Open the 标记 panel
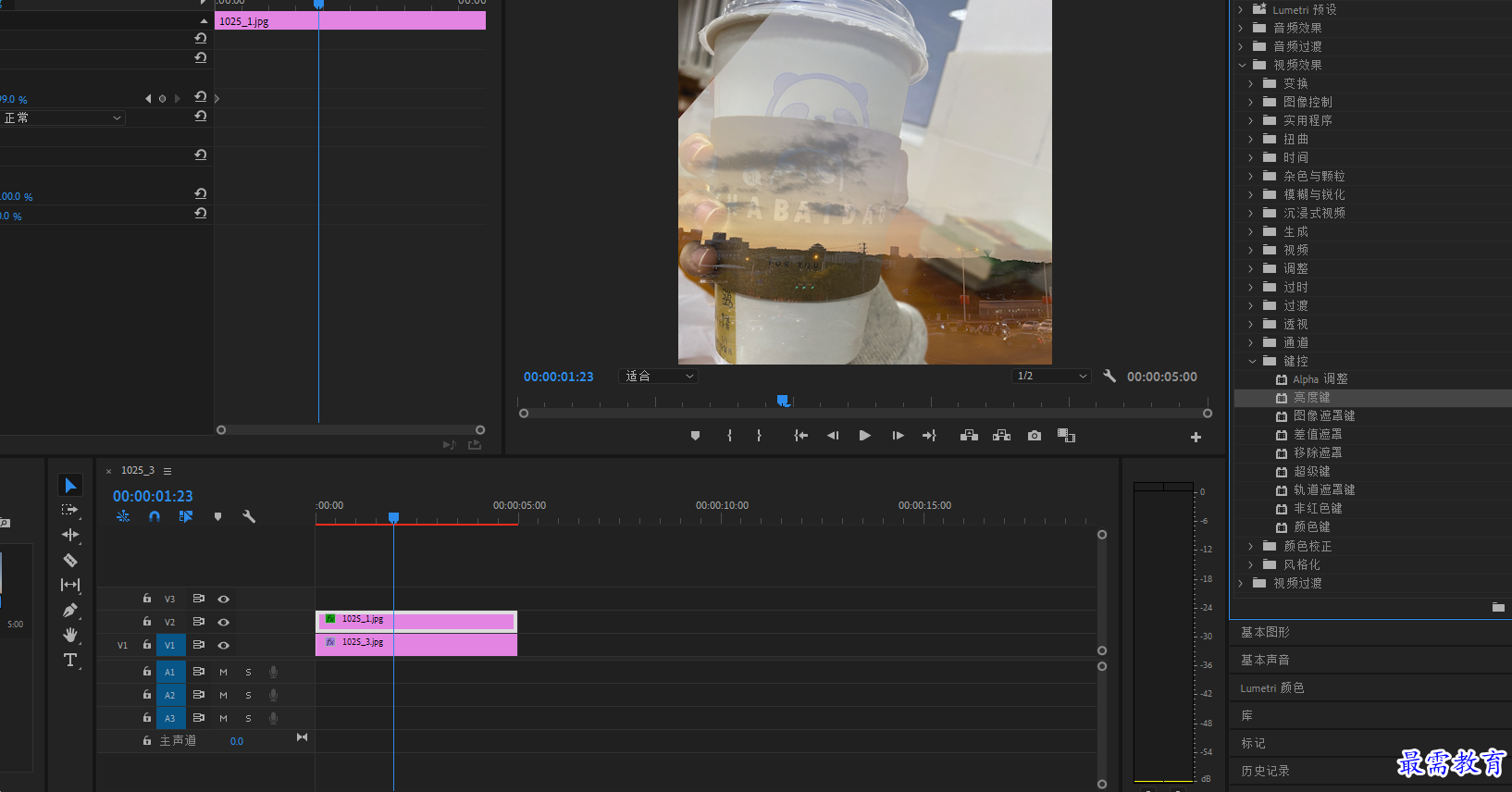 click(x=1253, y=743)
